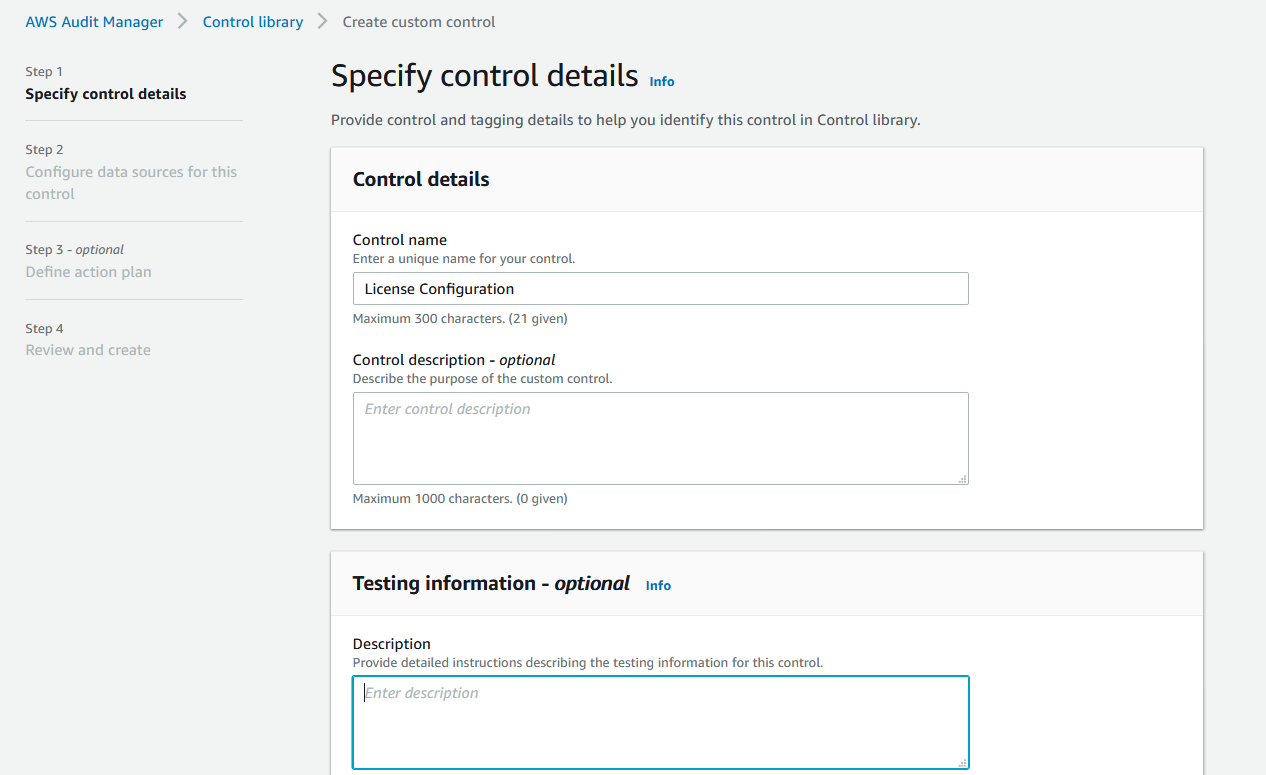Click the Control description - optional label
The width and height of the screenshot is (1266, 775).
click(x=454, y=360)
